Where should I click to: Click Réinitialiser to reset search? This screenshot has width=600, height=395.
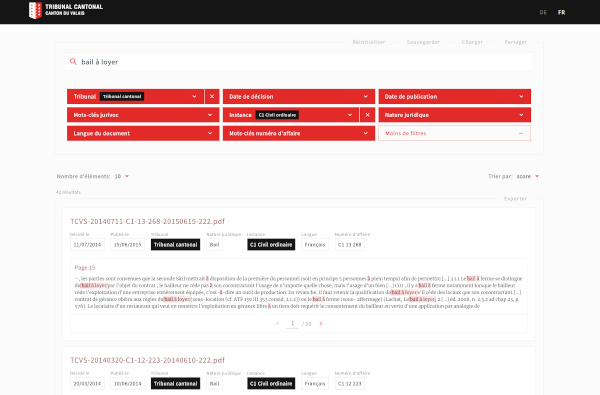pyautogui.click(x=369, y=42)
